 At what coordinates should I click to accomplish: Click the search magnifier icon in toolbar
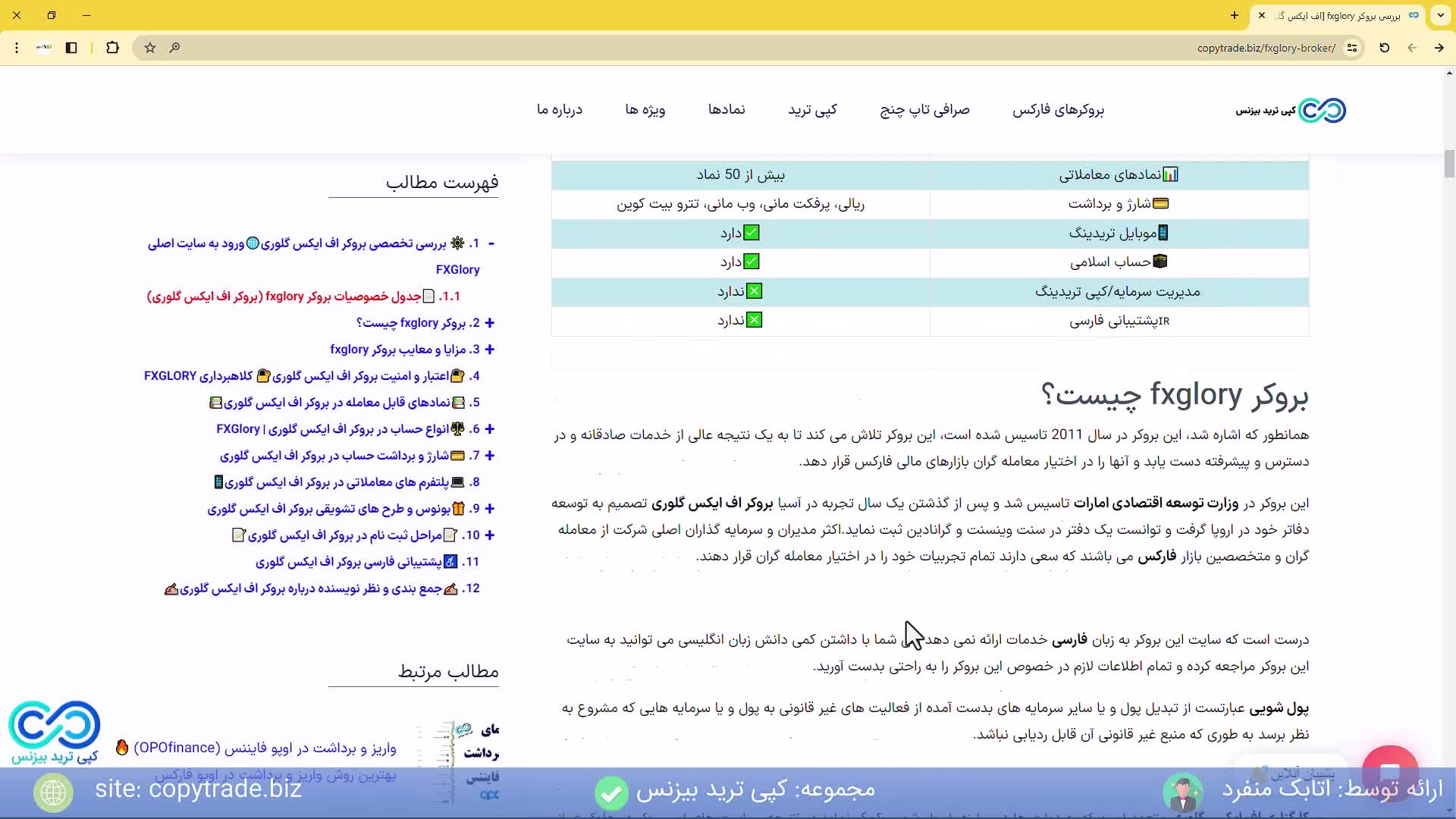tap(175, 48)
